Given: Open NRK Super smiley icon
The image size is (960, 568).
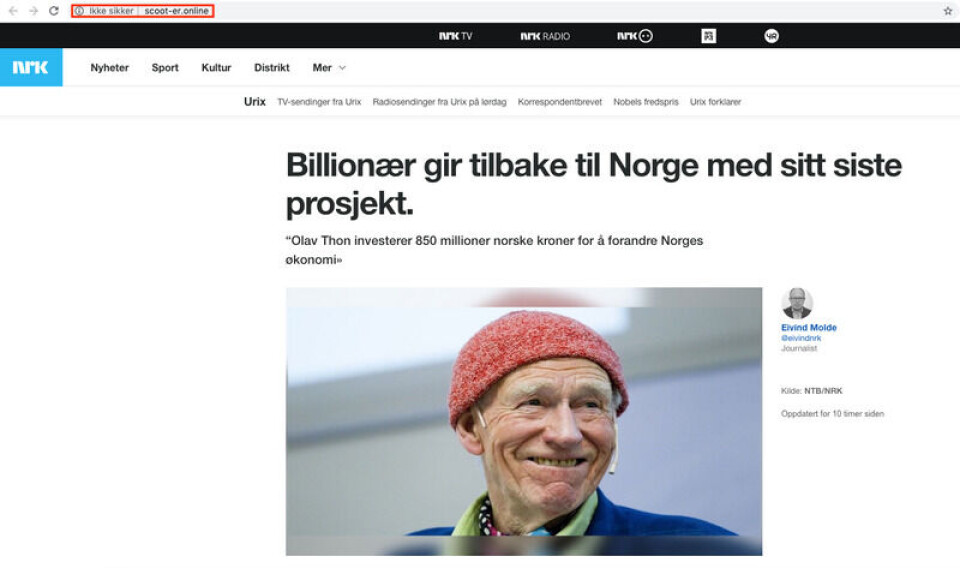Looking at the screenshot, I should (x=635, y=36).
